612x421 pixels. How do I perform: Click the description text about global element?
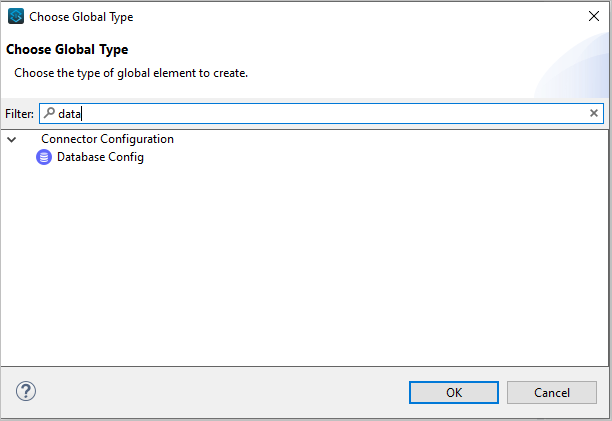coord(131,73)
